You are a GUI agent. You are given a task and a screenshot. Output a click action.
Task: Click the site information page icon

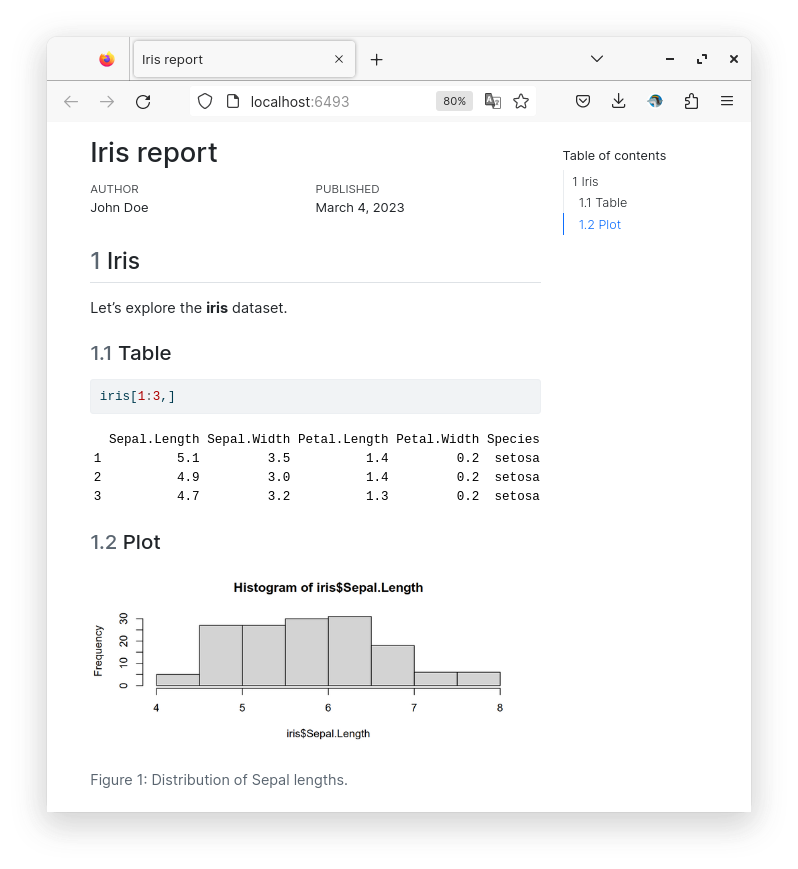(x=232, y=101)
